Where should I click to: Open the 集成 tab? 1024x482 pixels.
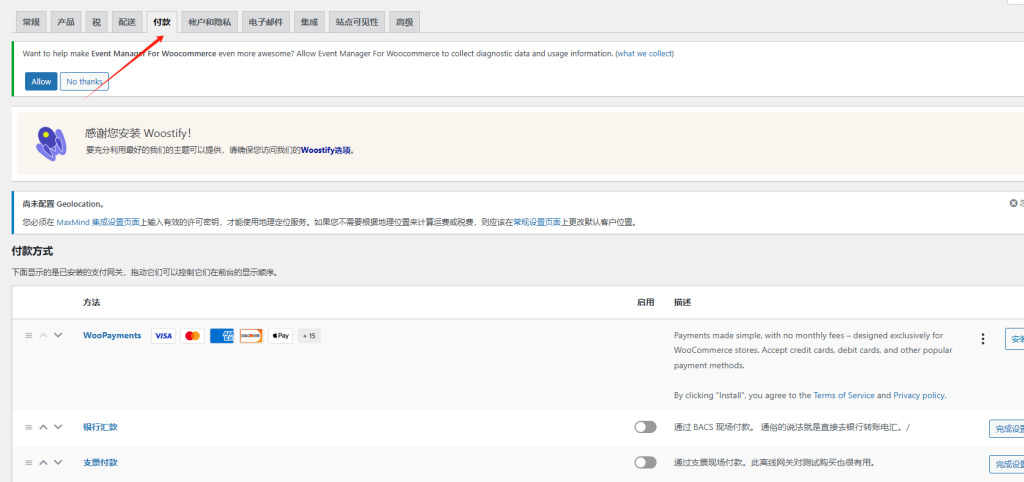pyautogui.click(x=309, y=22)
